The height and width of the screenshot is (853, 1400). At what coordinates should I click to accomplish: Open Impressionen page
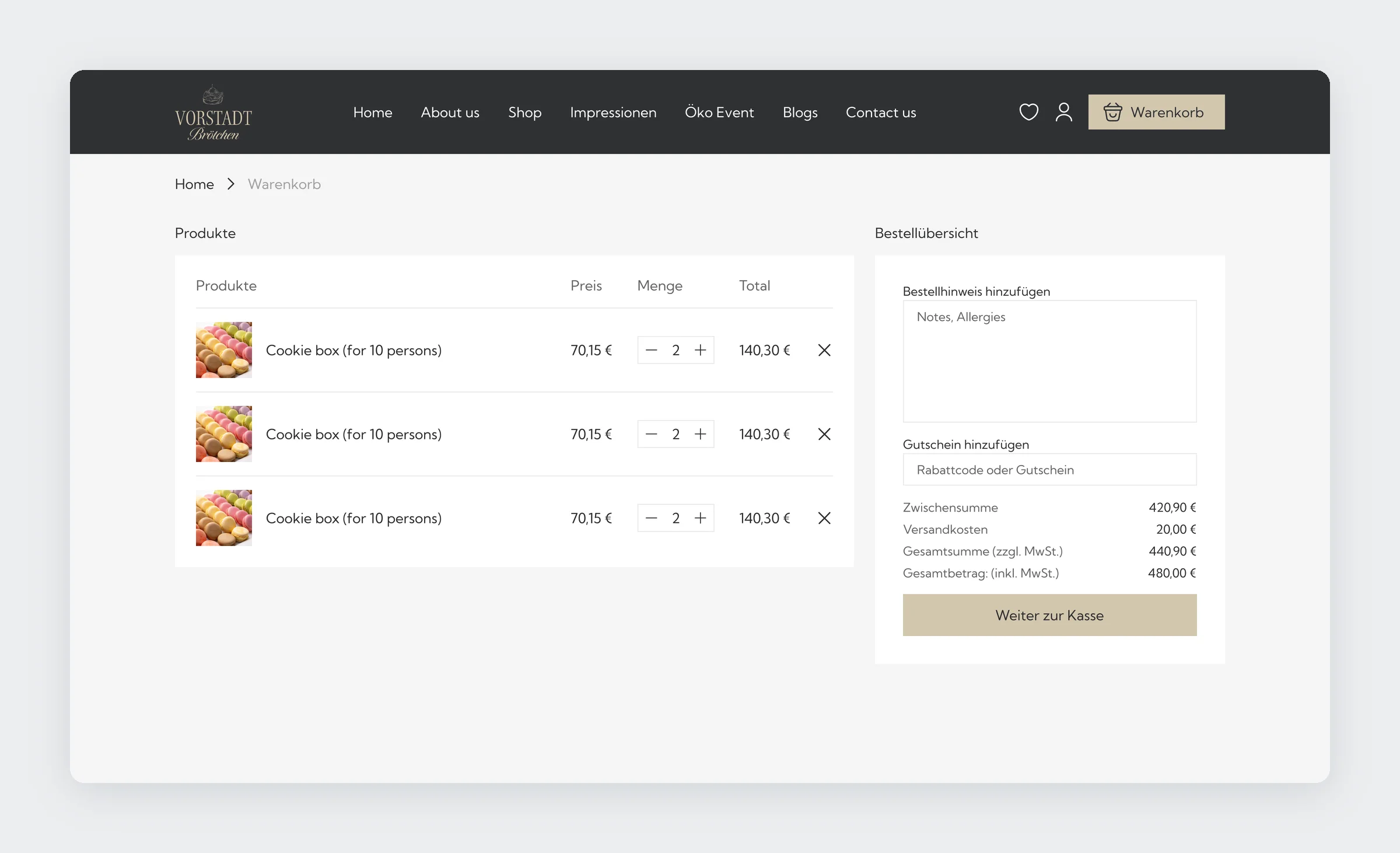point(613,113)
